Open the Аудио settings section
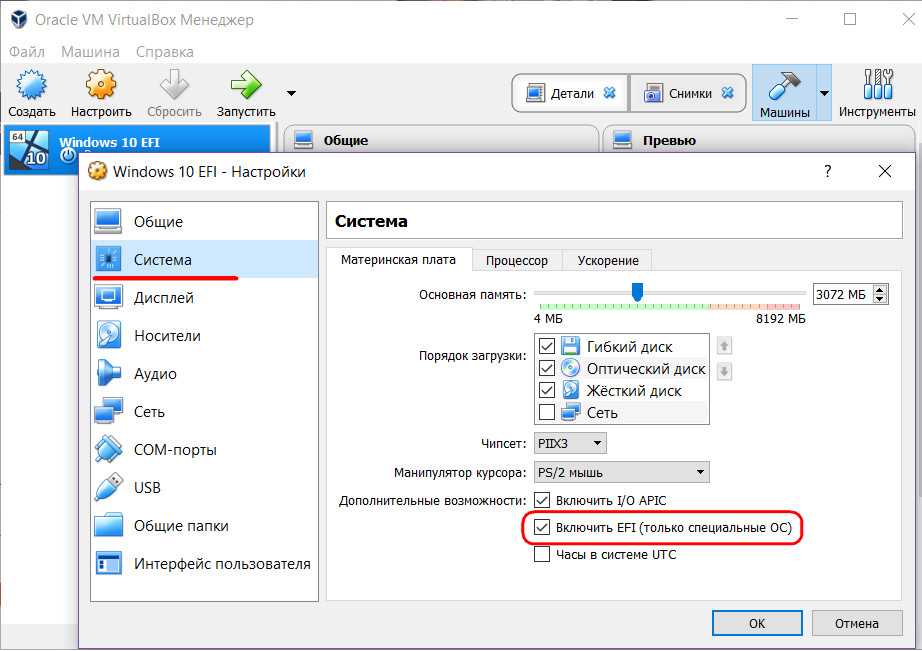922x651 pixels. (155, 374)
